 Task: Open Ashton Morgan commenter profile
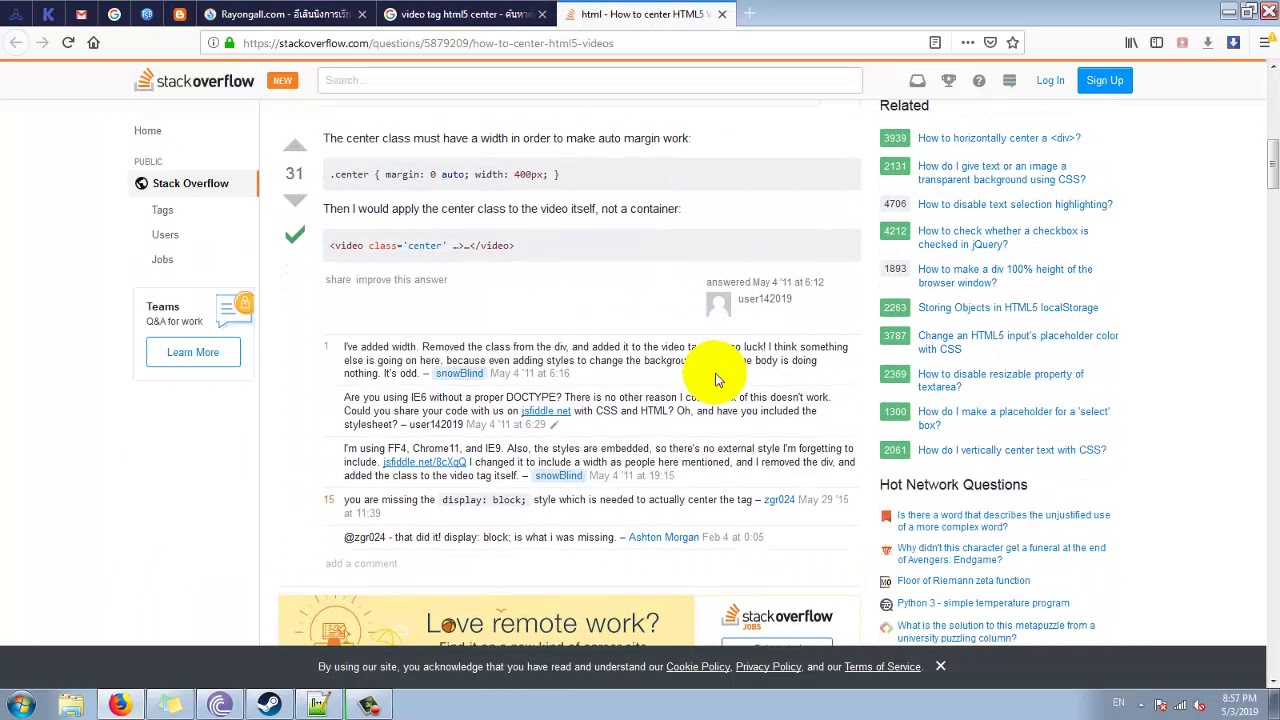pos(663,538)
